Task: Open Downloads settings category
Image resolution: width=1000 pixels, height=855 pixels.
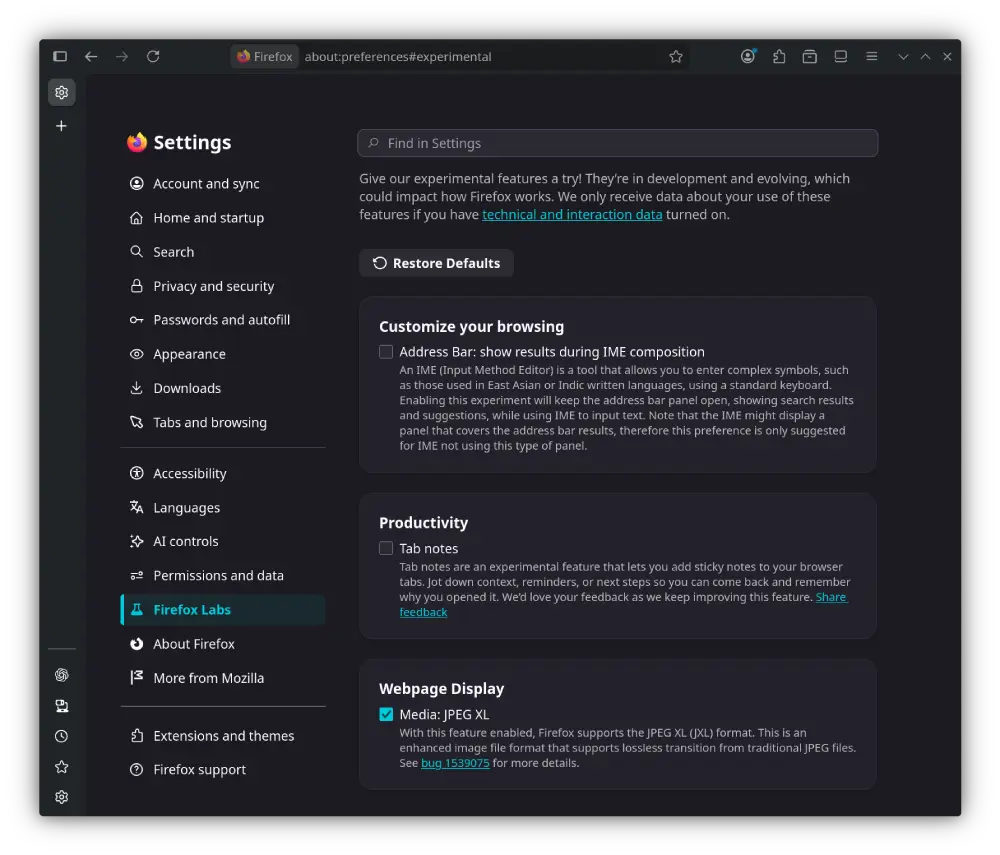Action: (223, 388)
